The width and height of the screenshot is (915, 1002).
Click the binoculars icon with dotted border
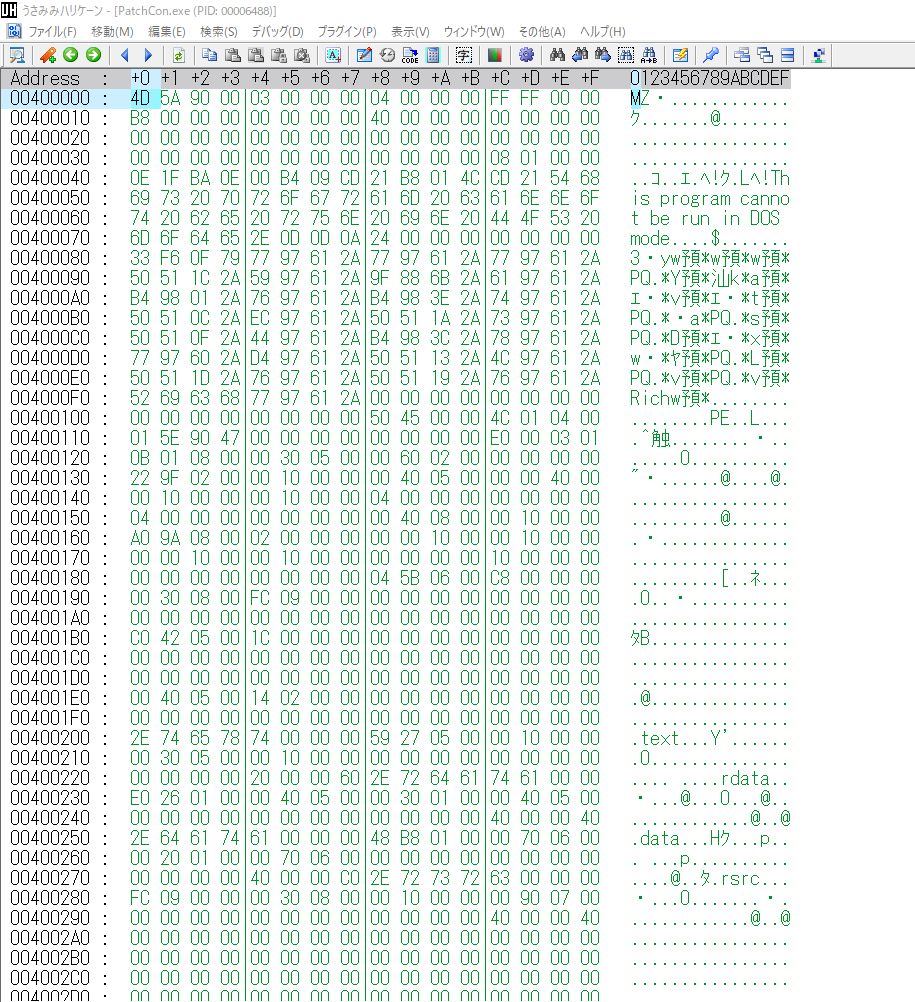coord(626,56)
